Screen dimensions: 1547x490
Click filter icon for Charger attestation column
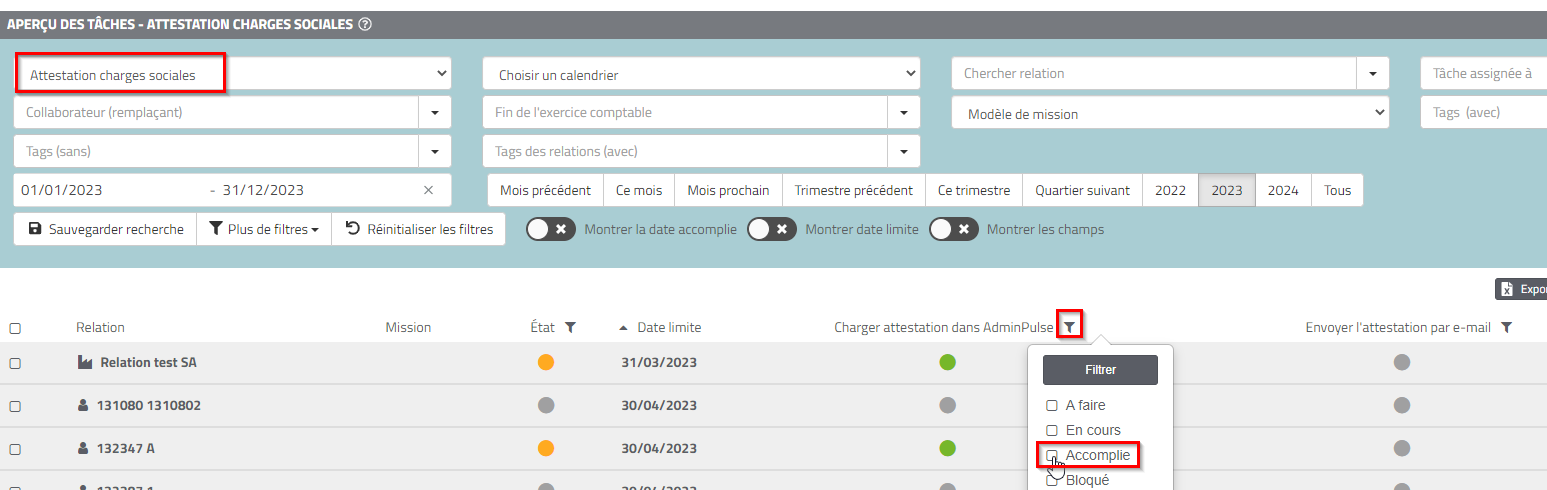[x=1069, y=327]
